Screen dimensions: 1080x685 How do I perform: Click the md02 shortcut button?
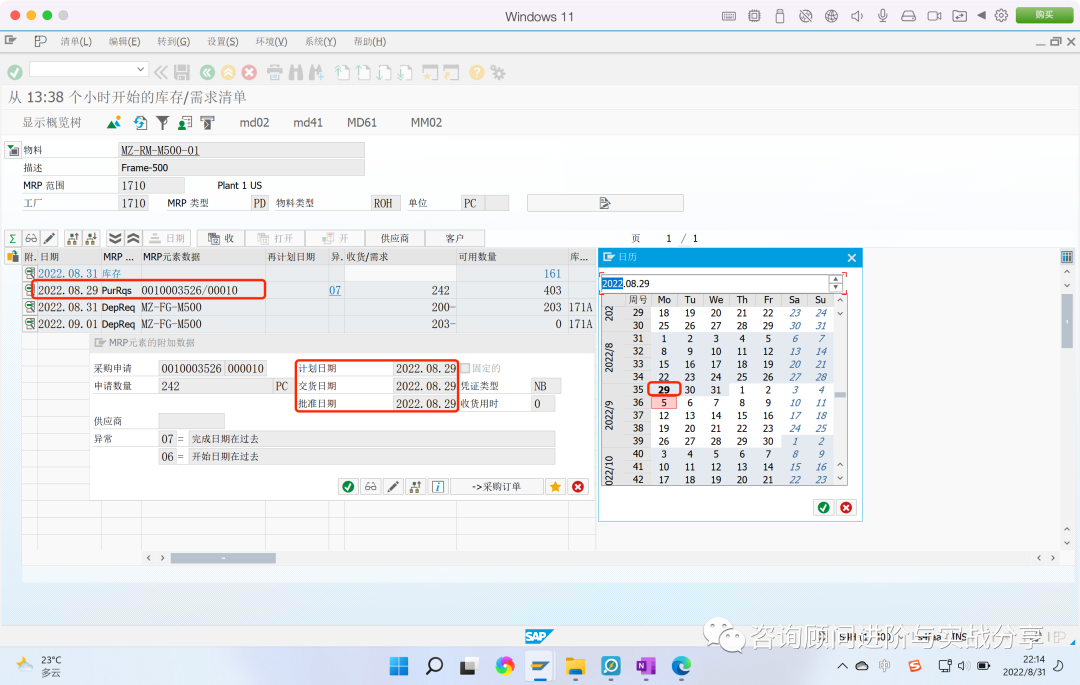(x=254, y=123)
